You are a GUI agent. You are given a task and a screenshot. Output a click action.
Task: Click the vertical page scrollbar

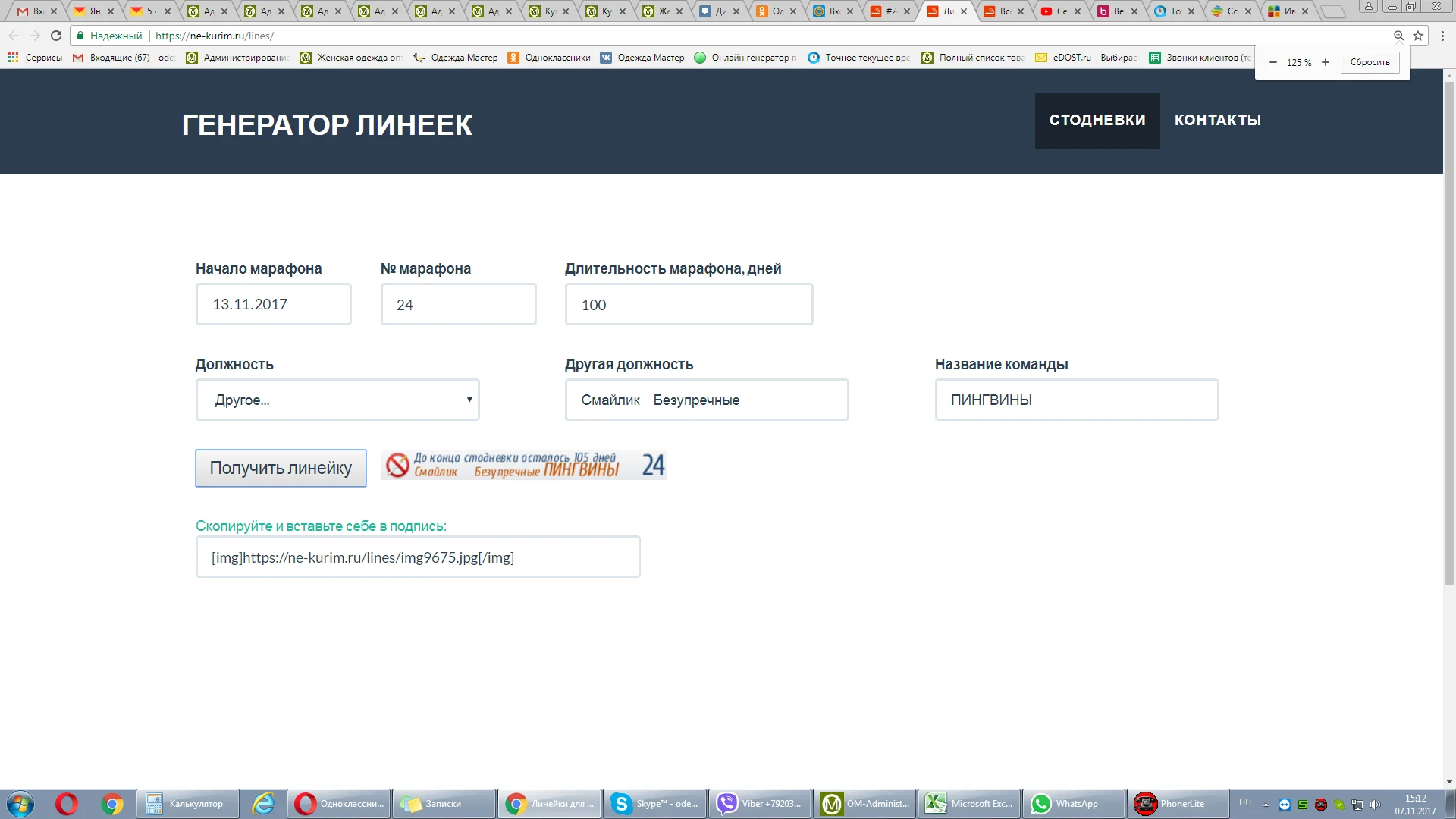1449,334
